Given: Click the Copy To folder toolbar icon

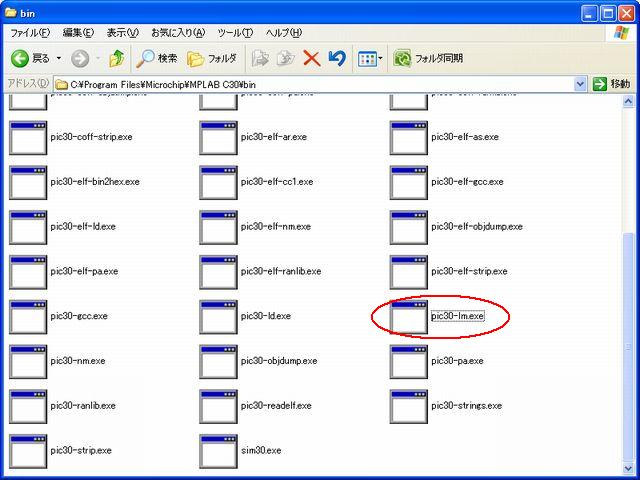Looking at the screenshot, I should [286, 59].
